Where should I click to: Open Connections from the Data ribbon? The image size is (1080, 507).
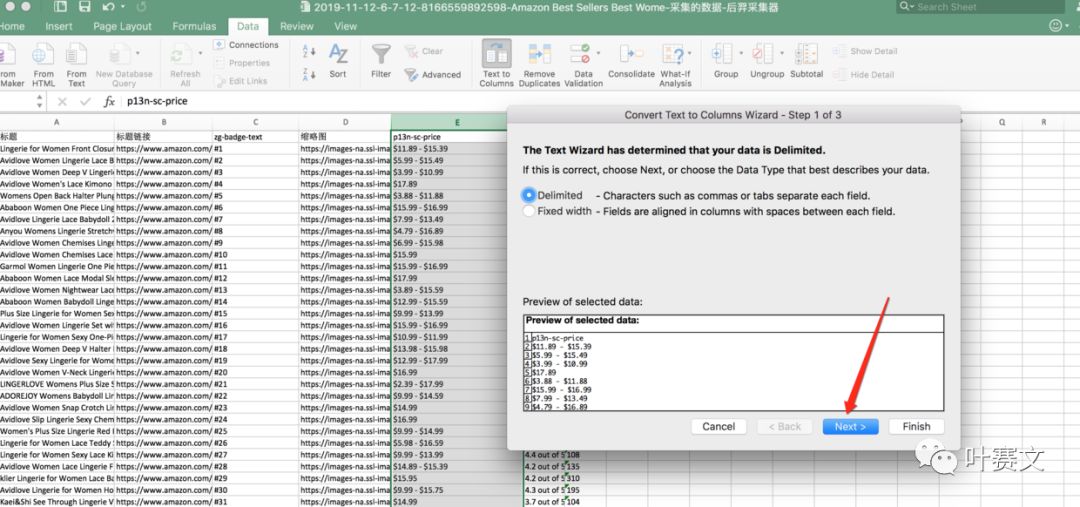click(246, 45)
